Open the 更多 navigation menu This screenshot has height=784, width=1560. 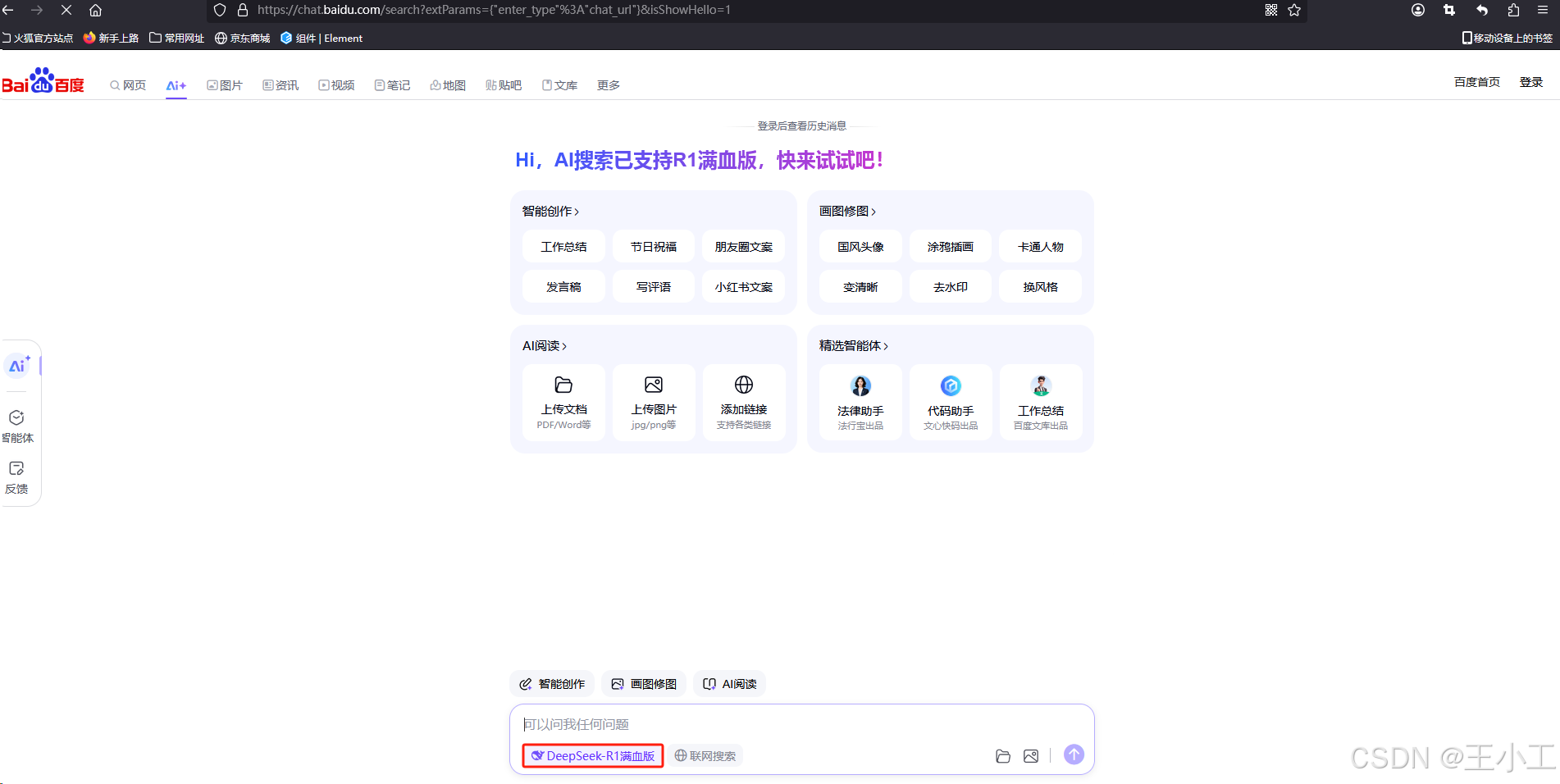(x=609, y=85)
